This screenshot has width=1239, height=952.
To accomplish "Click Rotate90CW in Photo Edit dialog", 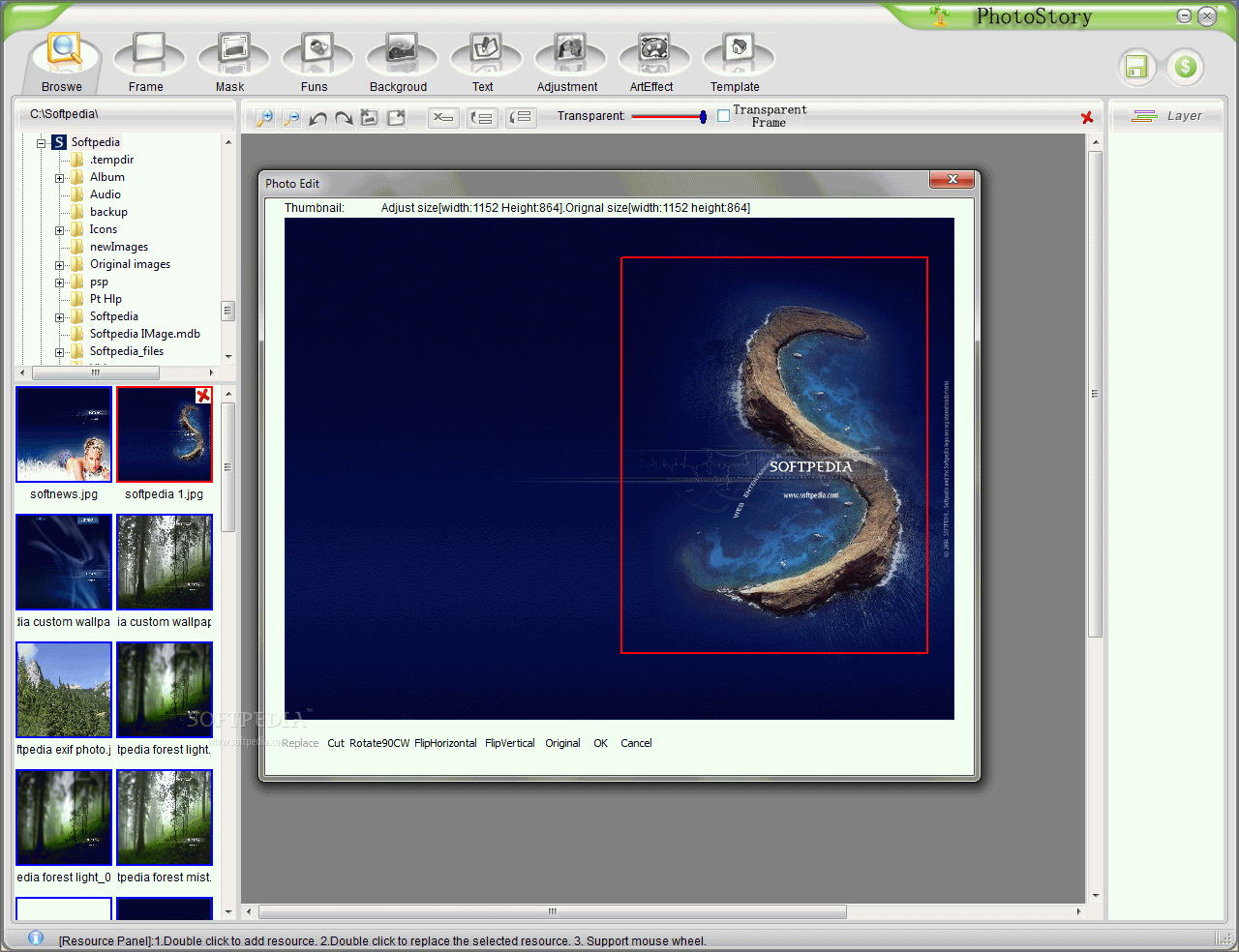I will pos(379,743).
